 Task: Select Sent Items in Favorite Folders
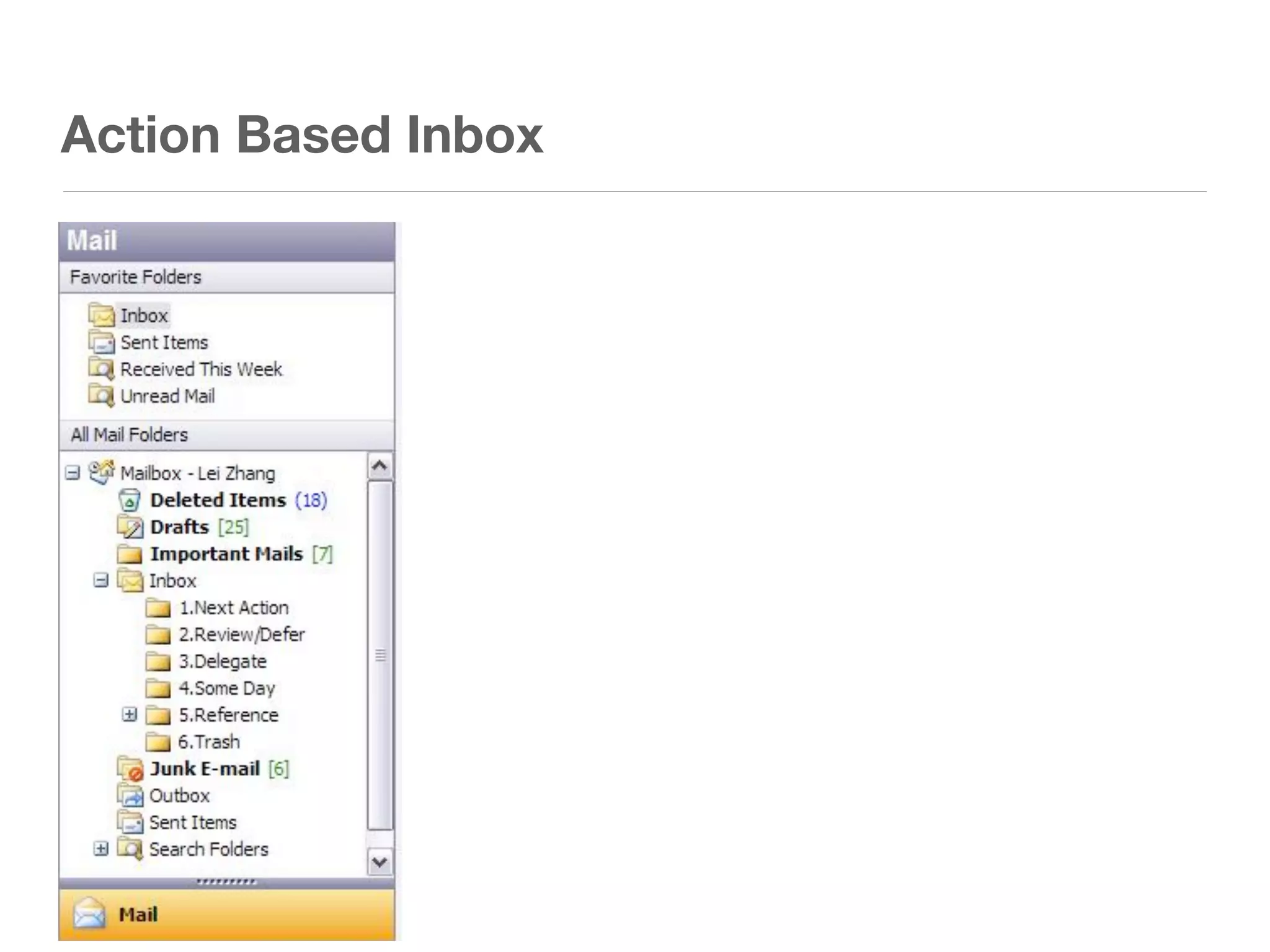coord(164,342)
